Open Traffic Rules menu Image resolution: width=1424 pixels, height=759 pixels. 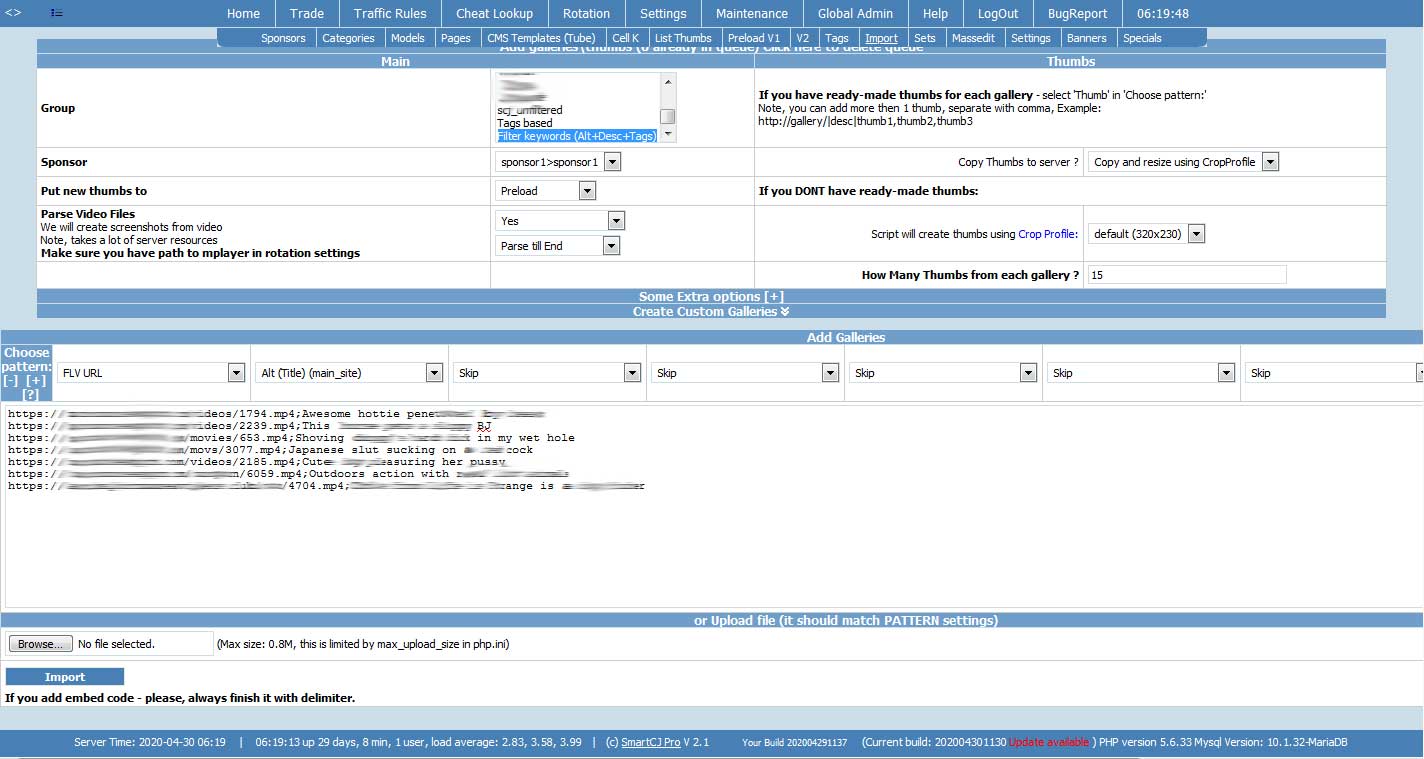coord(390,13)
